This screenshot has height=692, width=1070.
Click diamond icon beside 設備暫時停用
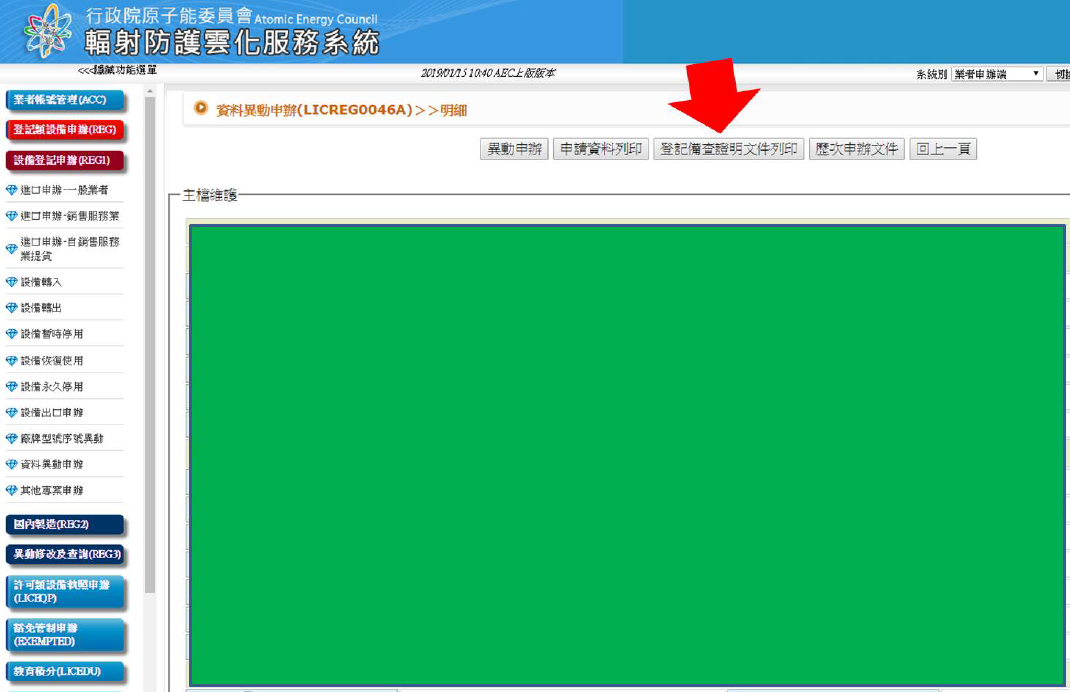[x=12, y=334]
